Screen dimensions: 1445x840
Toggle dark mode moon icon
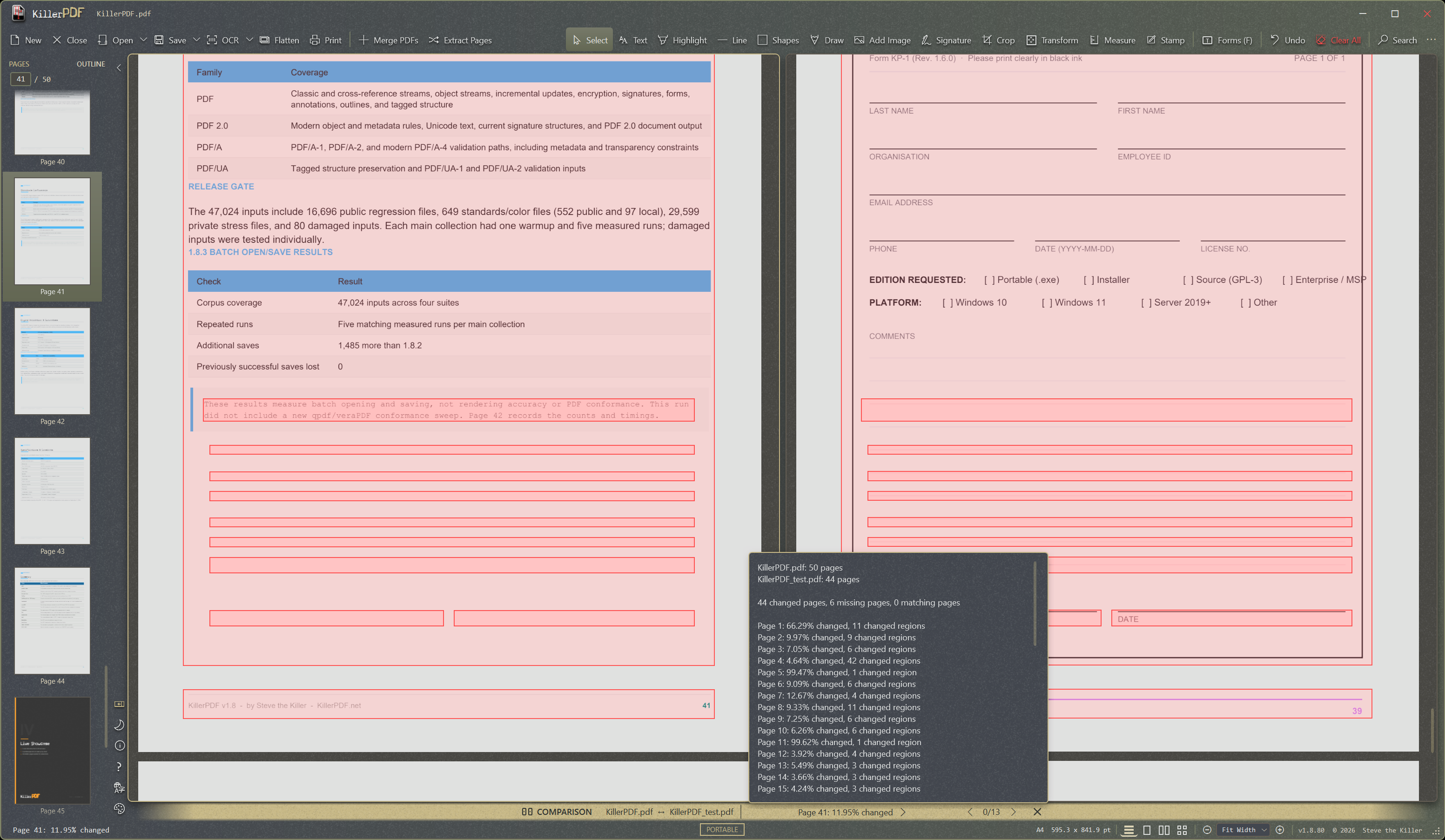pos(119,725)
